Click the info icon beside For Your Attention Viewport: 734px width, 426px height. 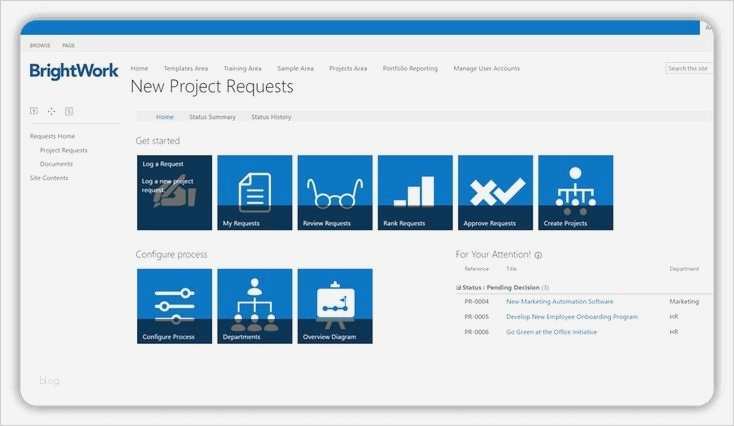pos(538,255)
